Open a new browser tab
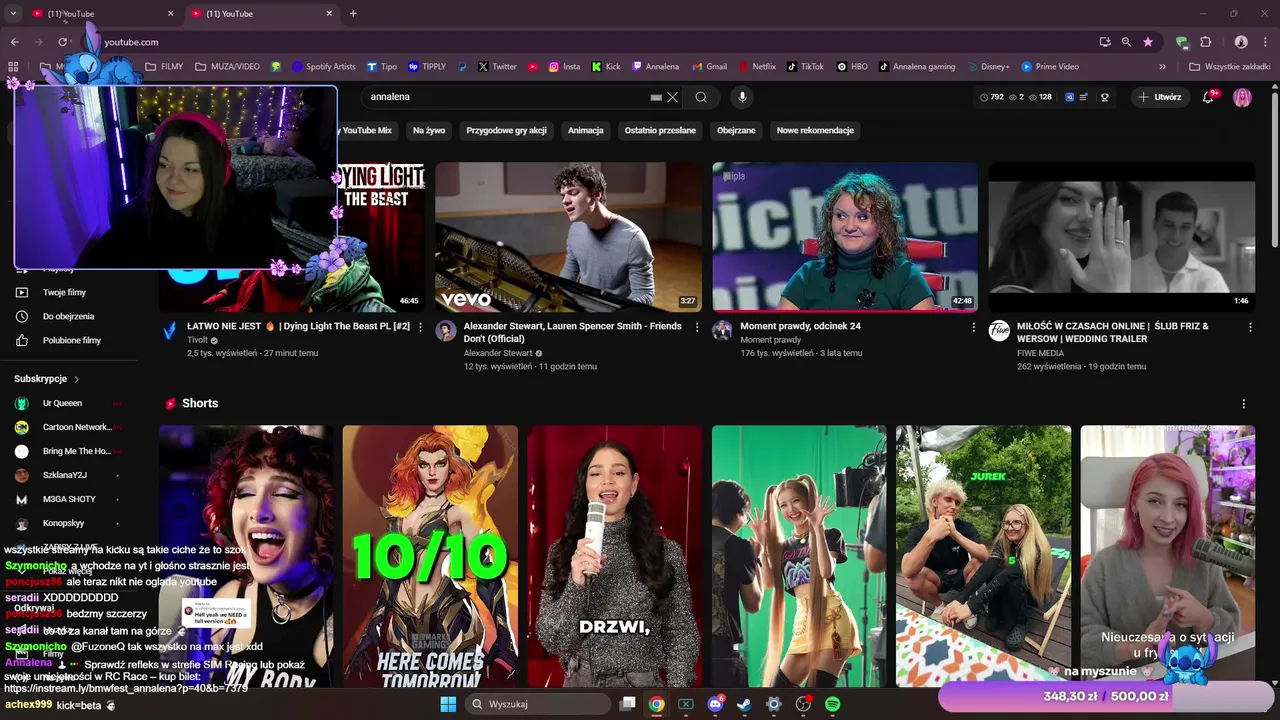Image resolution: width=1280 pixels, height=720 pixels. [353, 14]
